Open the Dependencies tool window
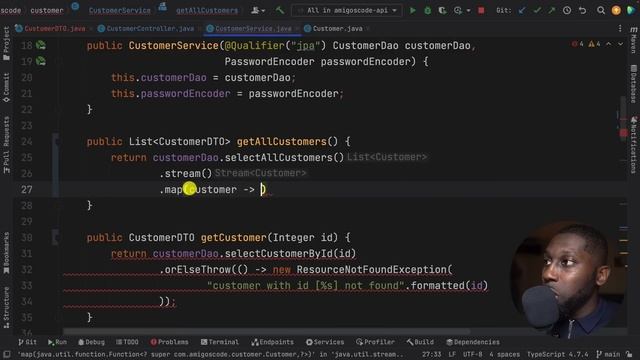 (x=473, y=342)
